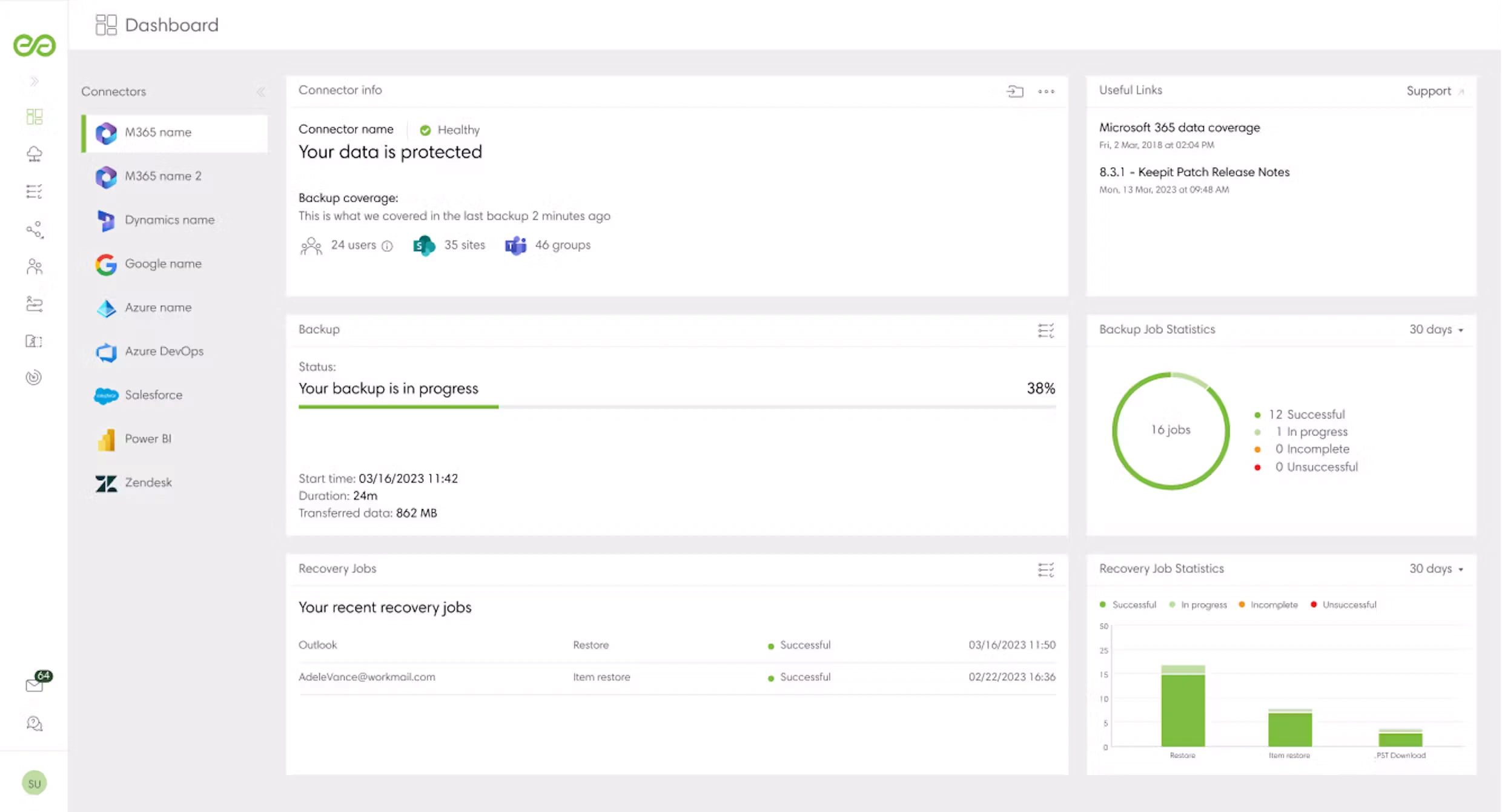This screenshot has width=1502, height=812.
Task: Click the 24 users people icon
Action: click(311, 246)
